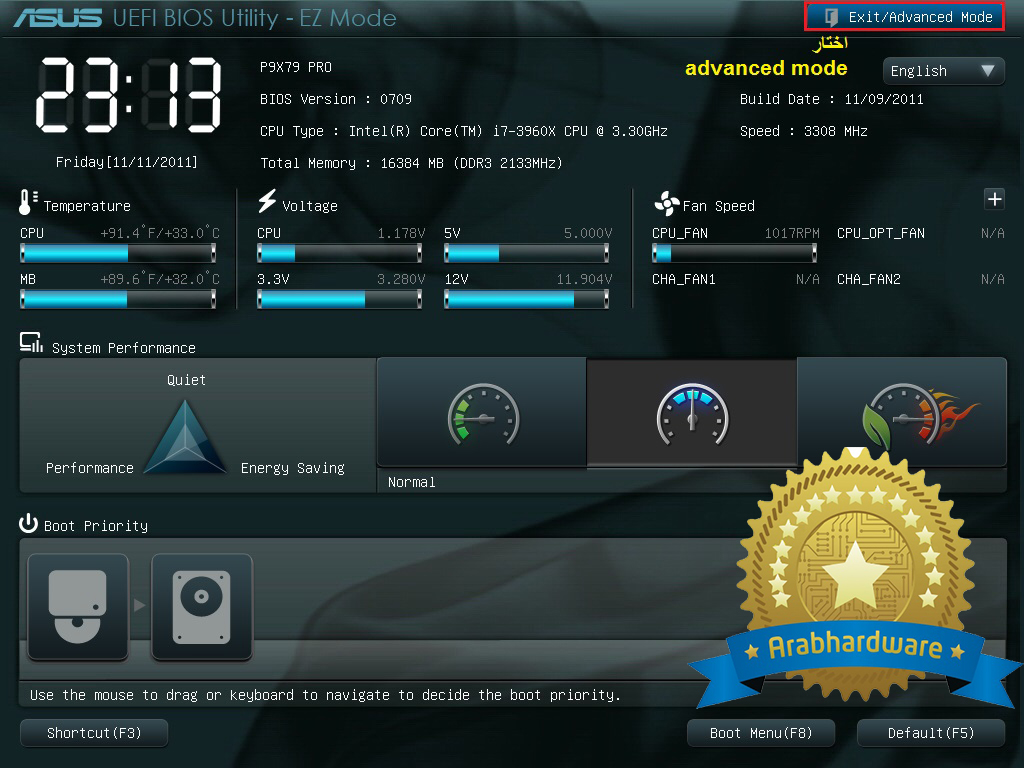Click the ASUS logo
This screenshot has width=1024, height=768.
click(57, 18)
